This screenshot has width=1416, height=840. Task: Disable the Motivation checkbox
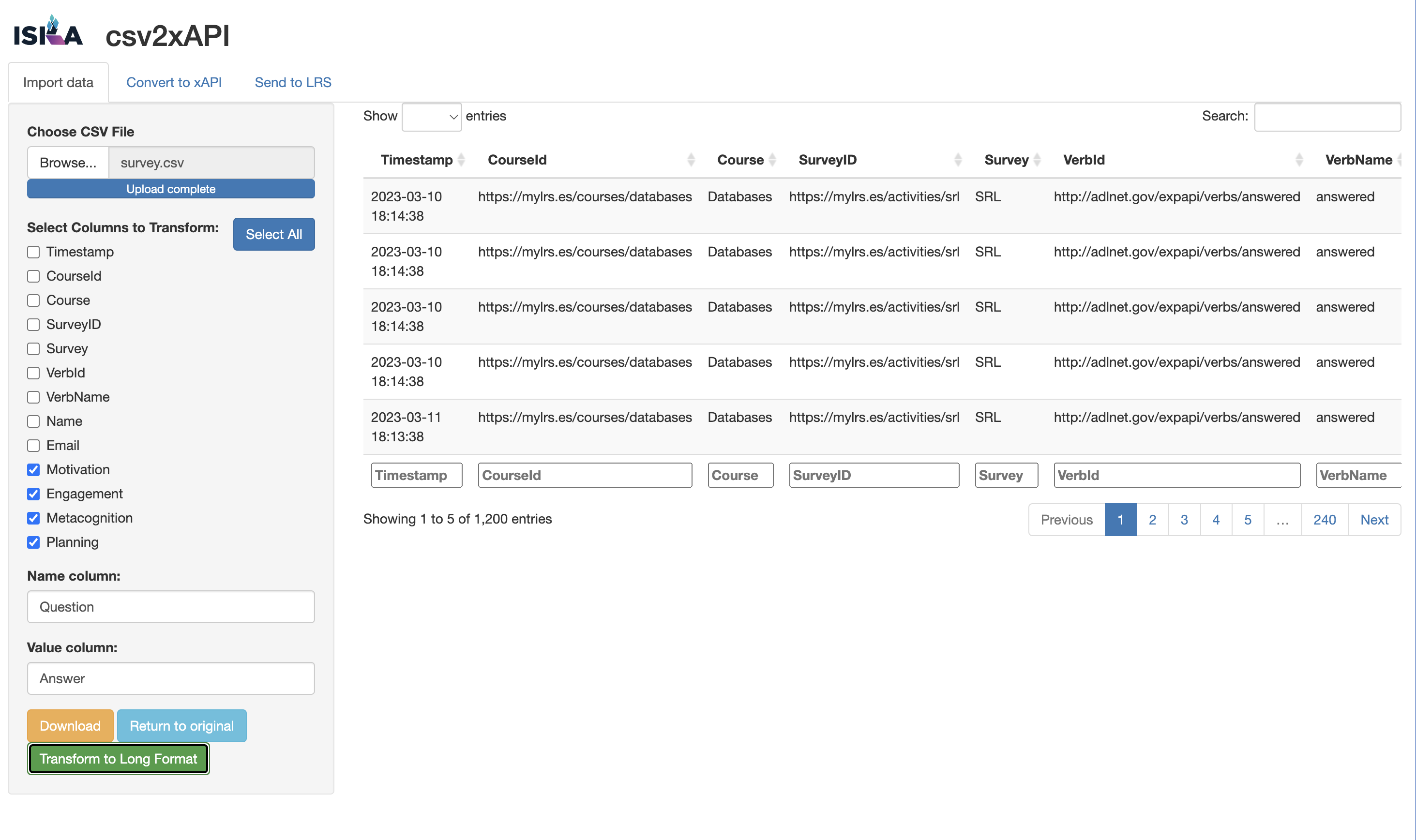coord(33,469)
